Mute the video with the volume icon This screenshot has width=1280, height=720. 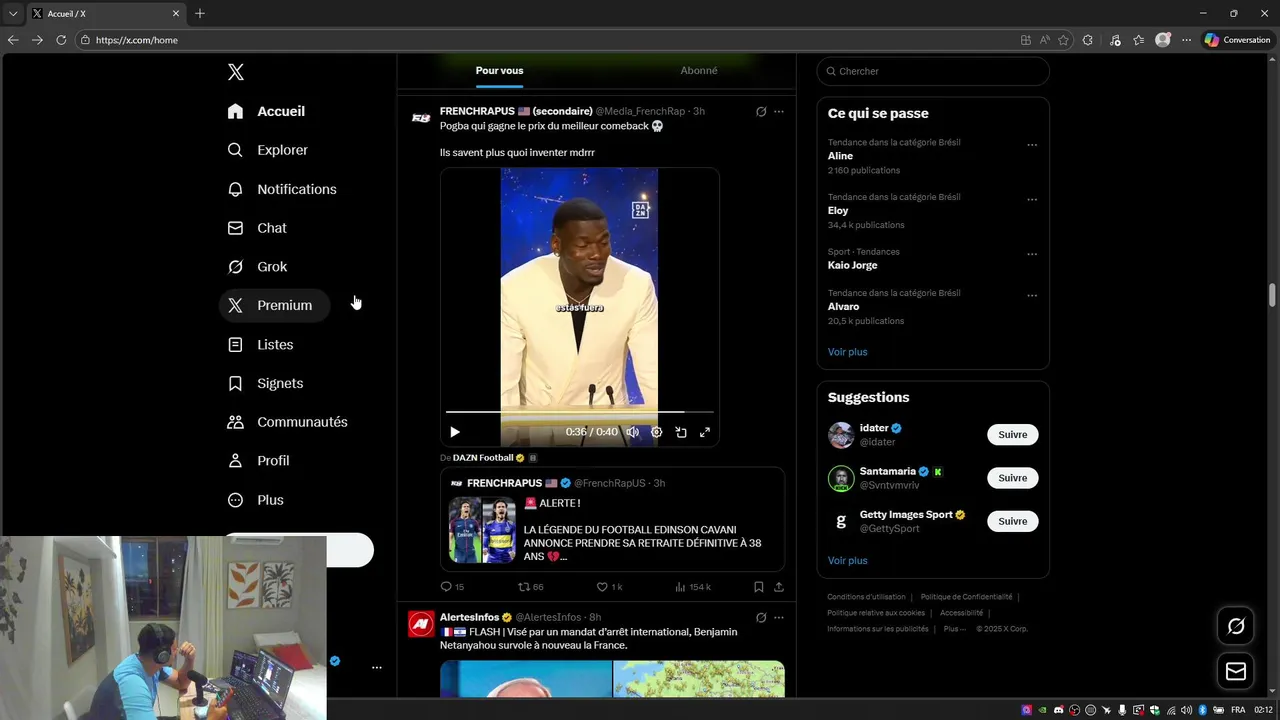pyautogui.click(x=633, y=432)
